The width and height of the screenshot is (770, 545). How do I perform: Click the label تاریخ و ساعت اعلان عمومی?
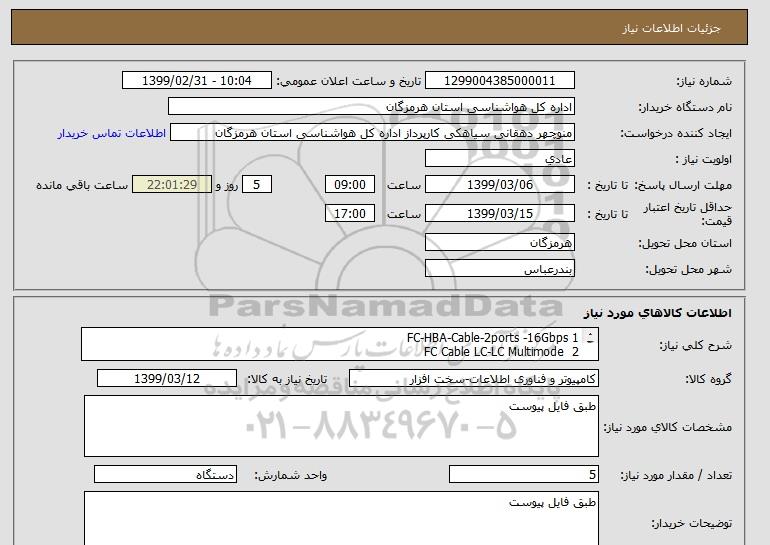click(x=349, y=82)
